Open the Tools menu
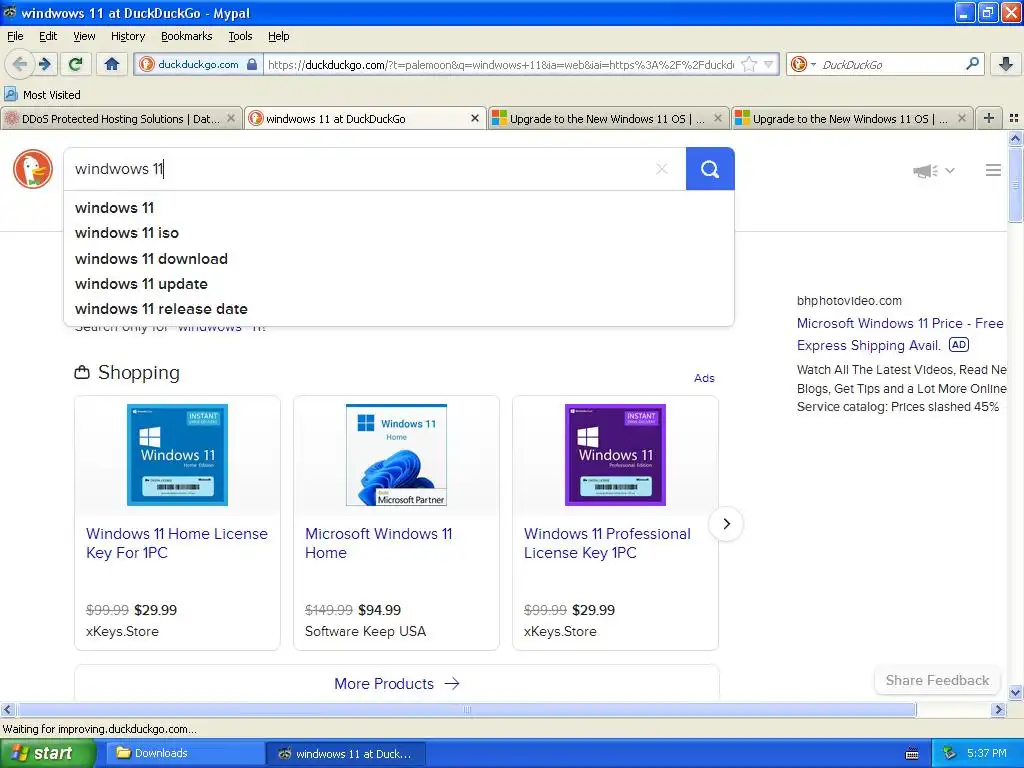Screen dimensions: 1024x768 pos(240,36)
